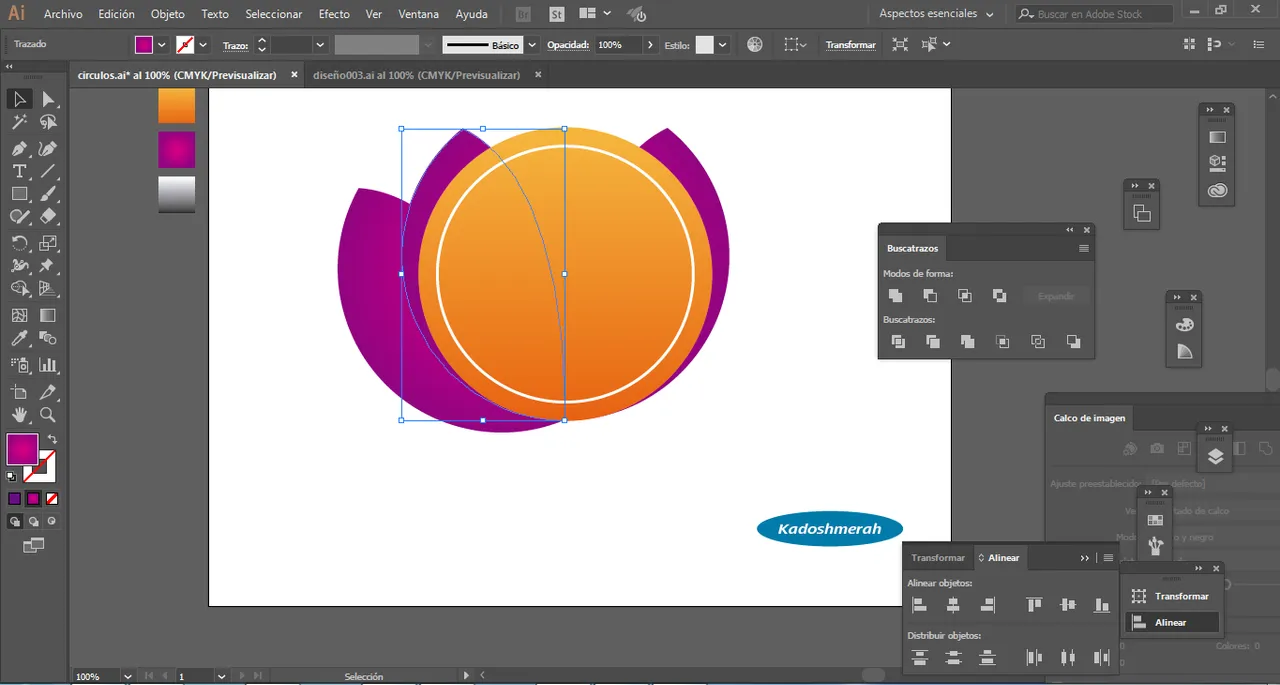Click the Direct Selection tool

pos(47,99)
